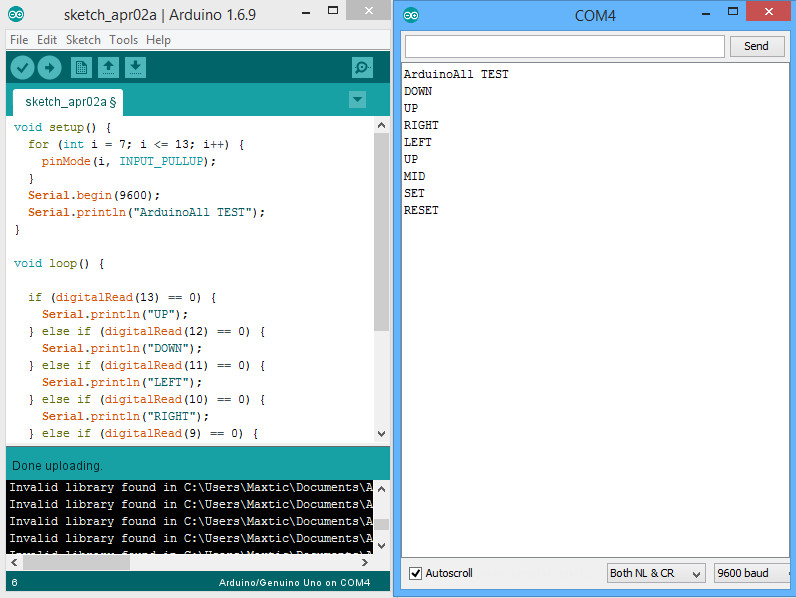Open Serial Monitor via the magnifier icon
796x598 pixels.
pyautogui.click(x=362, y=68)
